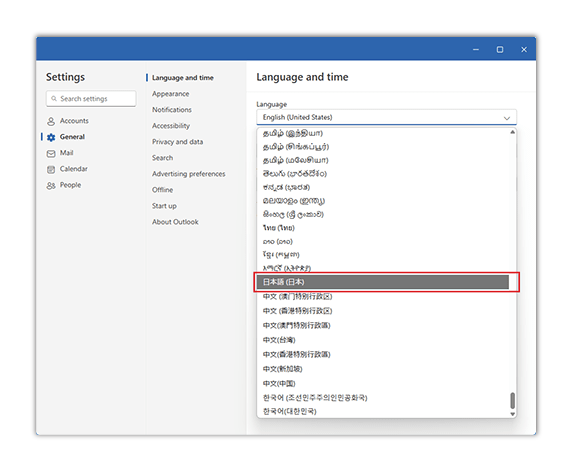The width and height of the screenshot is (573, 471).
Task: Minimize the Settings window
Action: pyautogui.click(x=476, y=49)
